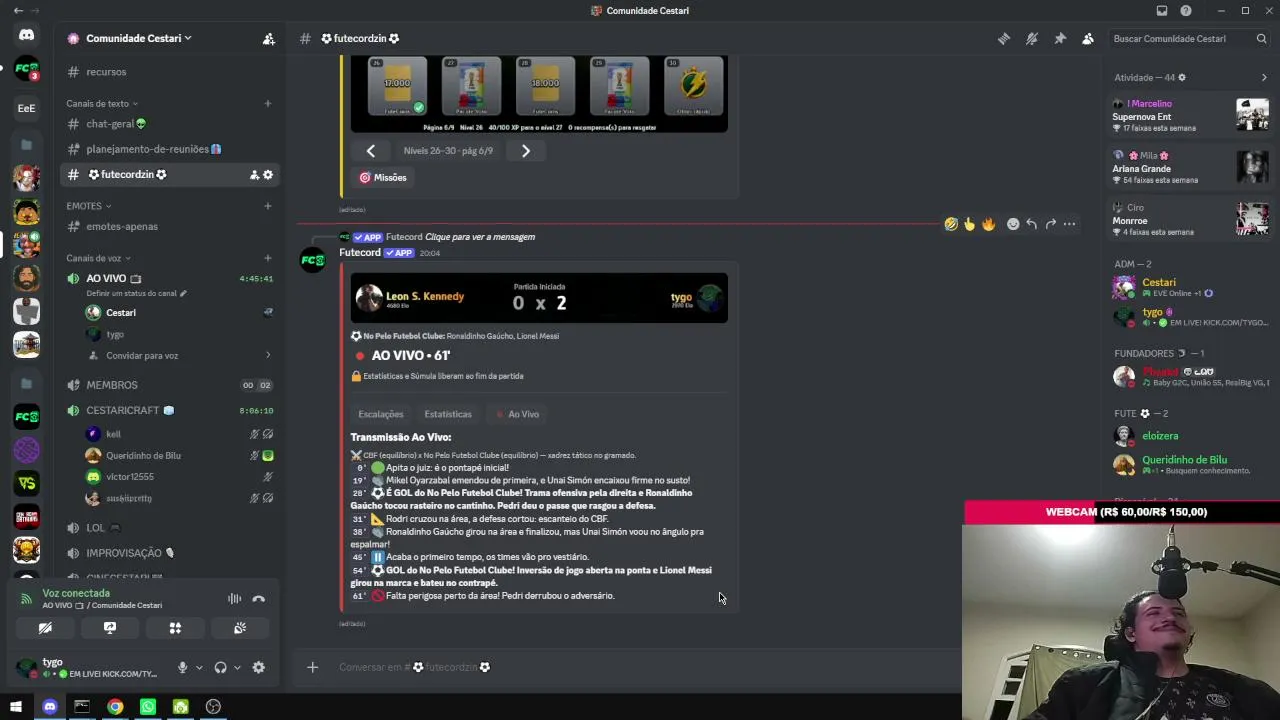Add reaction with emoji picker on message
Image resolution: width=1280 pixels, height=720 pixels.
[1013, 224]
